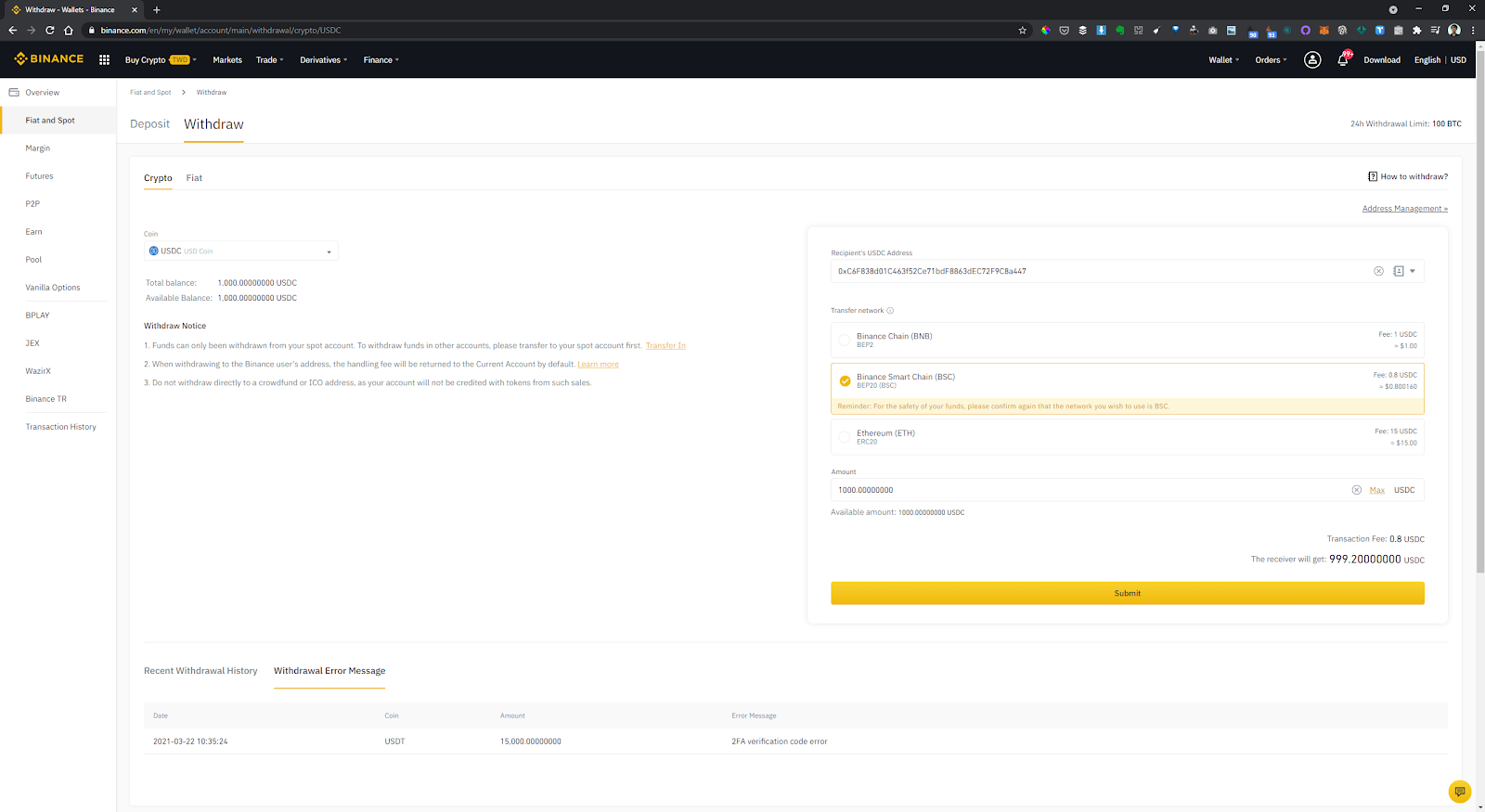Open the media control playlist icon

(x=1435, y=30)
